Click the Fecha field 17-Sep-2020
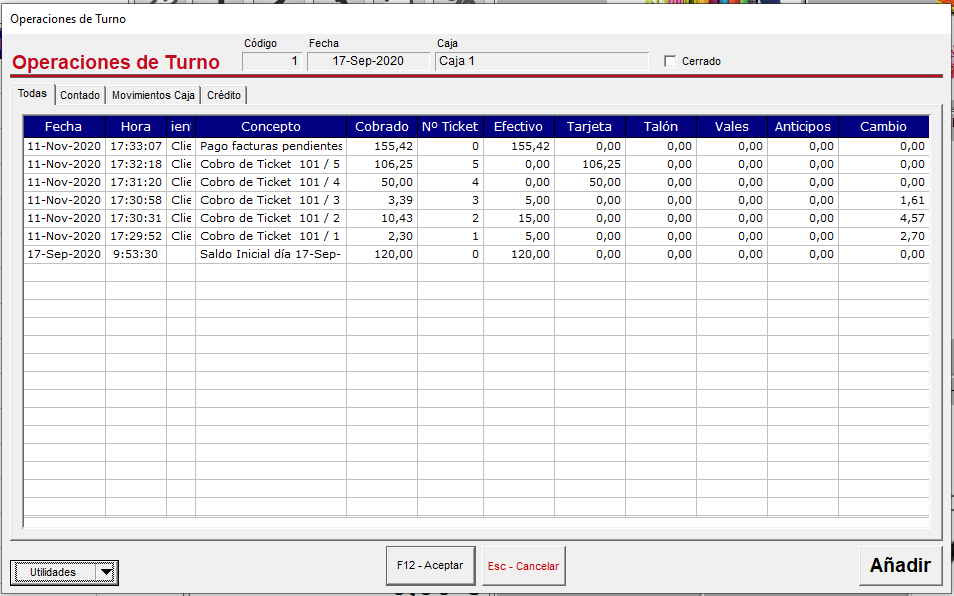The width and height of the screenshot is (954, 596). pyautogui.click(x=368, y=61)
